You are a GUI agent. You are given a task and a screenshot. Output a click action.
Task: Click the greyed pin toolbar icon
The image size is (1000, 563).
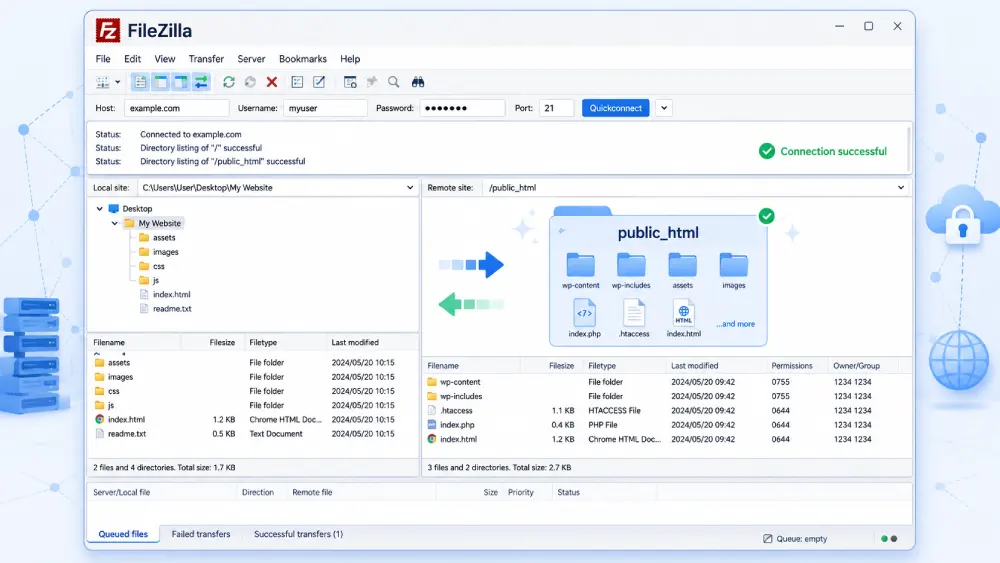(372, 82)
